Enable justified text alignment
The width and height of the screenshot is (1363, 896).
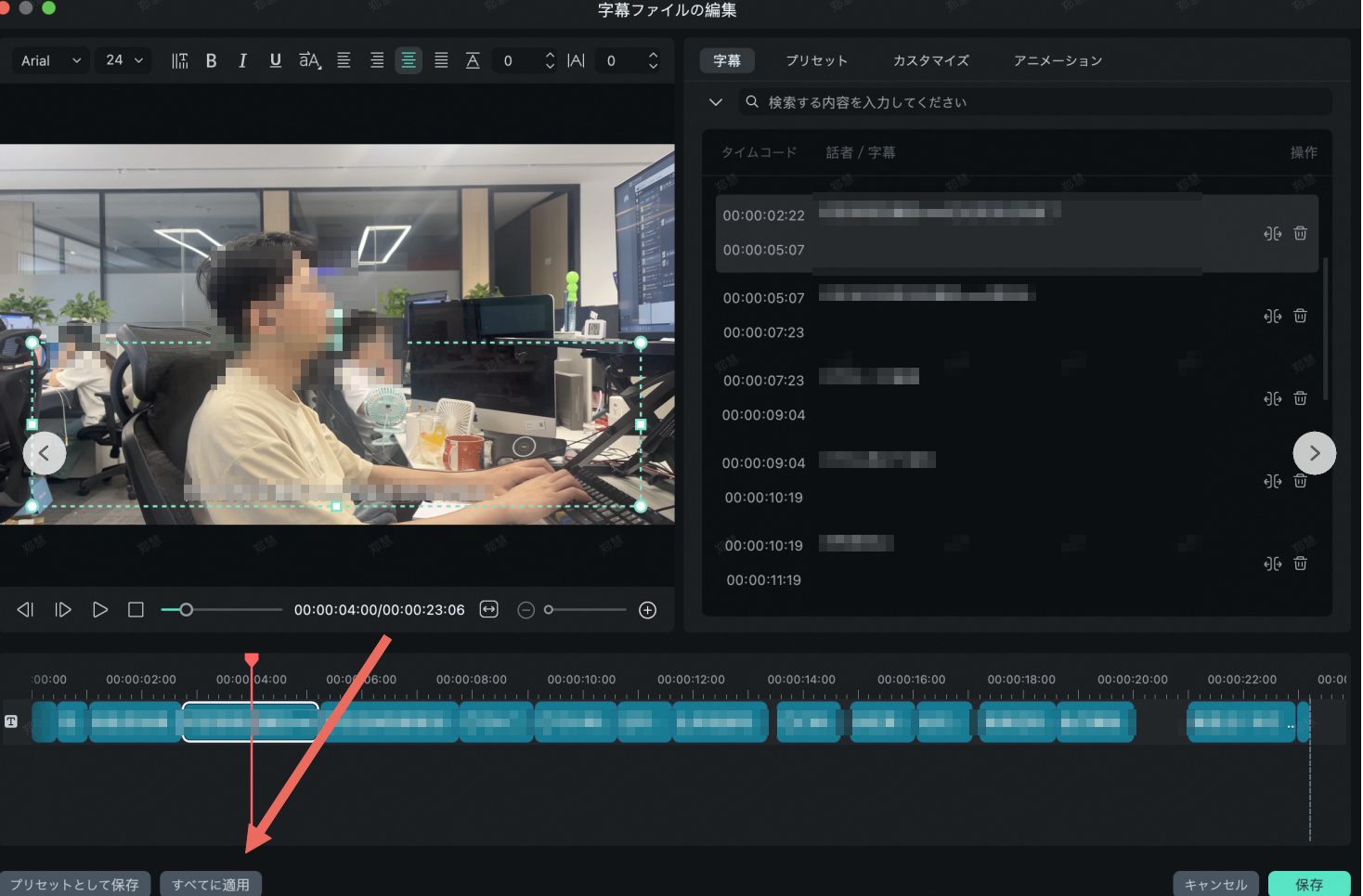[441, 60]
